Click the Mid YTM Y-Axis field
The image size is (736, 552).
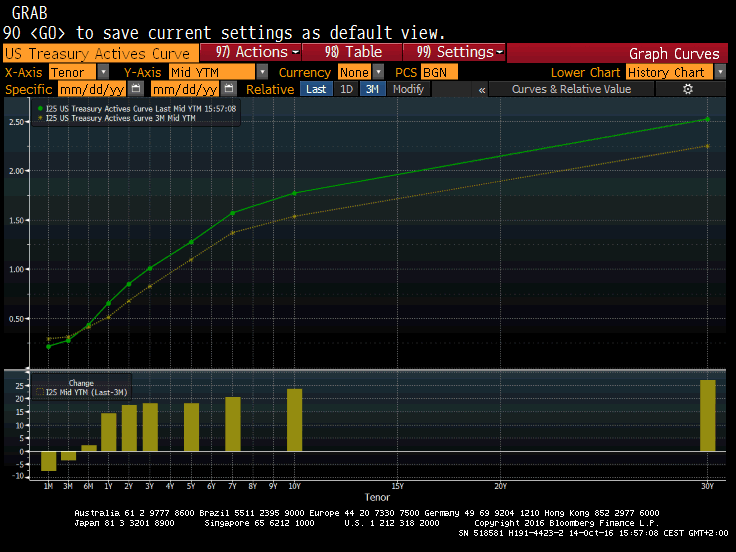(212, 72)
